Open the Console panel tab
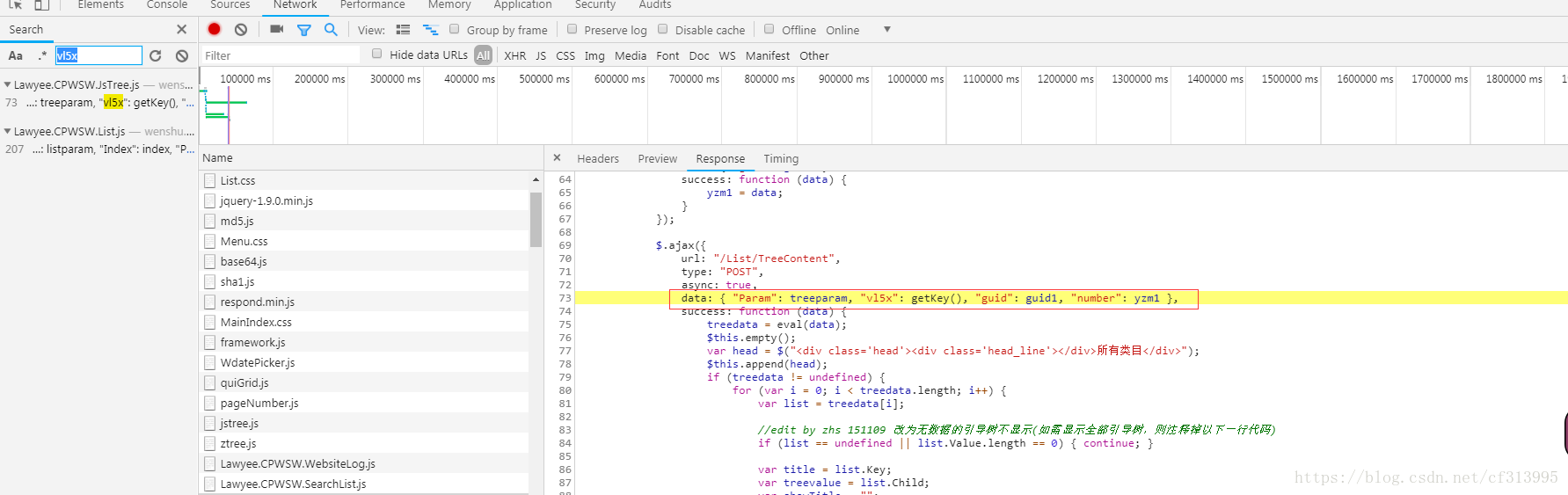Screen dimensions: 1568x495 point(167,4)
